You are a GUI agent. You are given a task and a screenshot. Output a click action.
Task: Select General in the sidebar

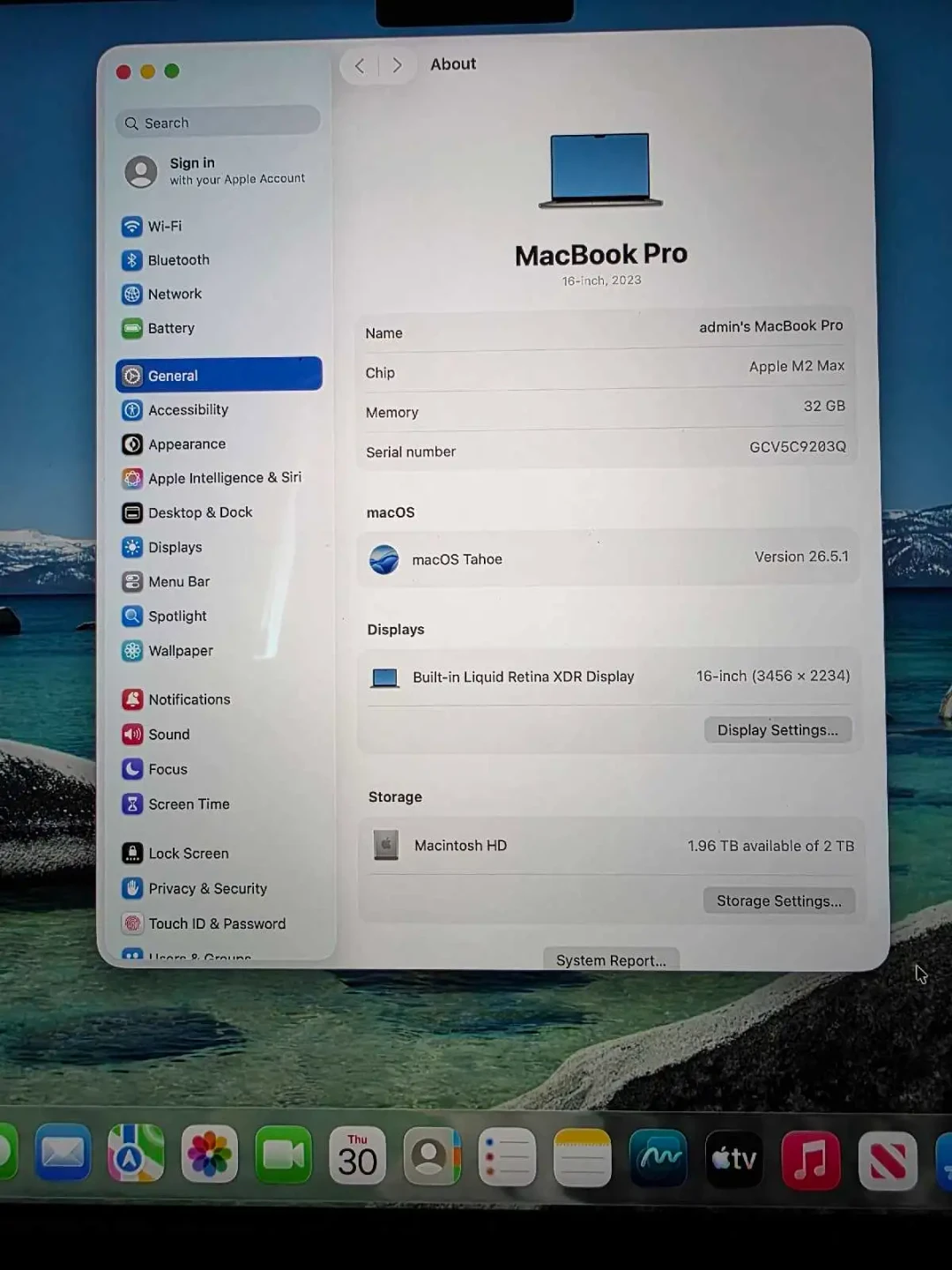coord(219,375)
